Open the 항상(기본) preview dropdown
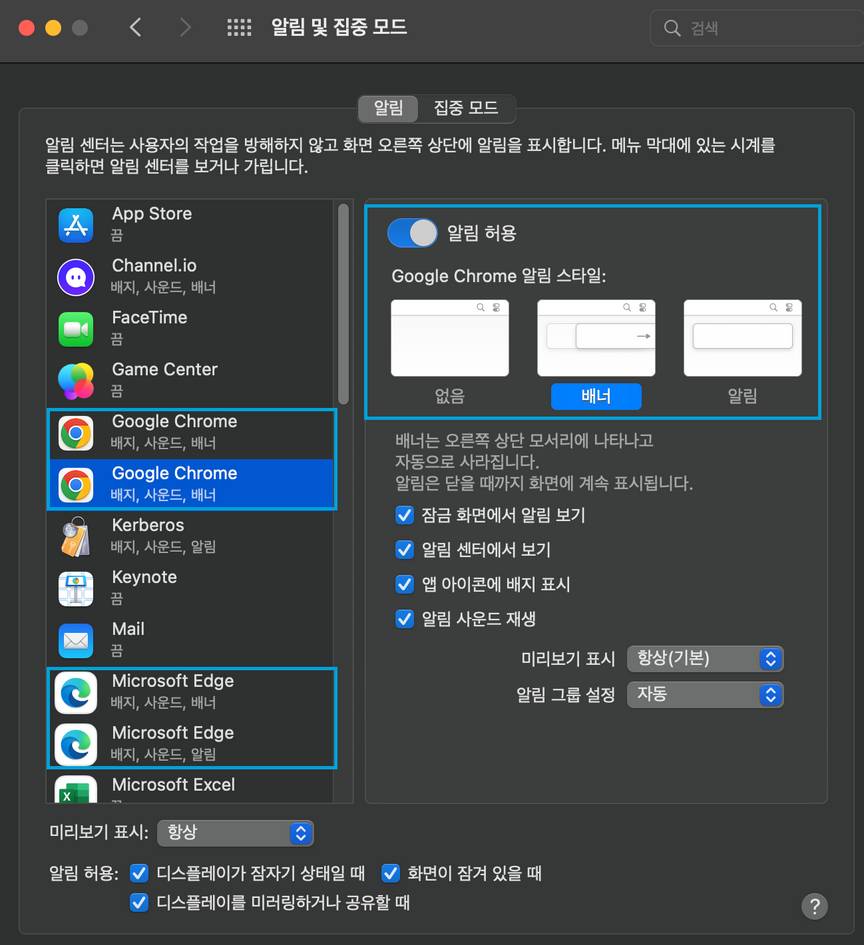The image size is (864, 945). coord(705,659)
